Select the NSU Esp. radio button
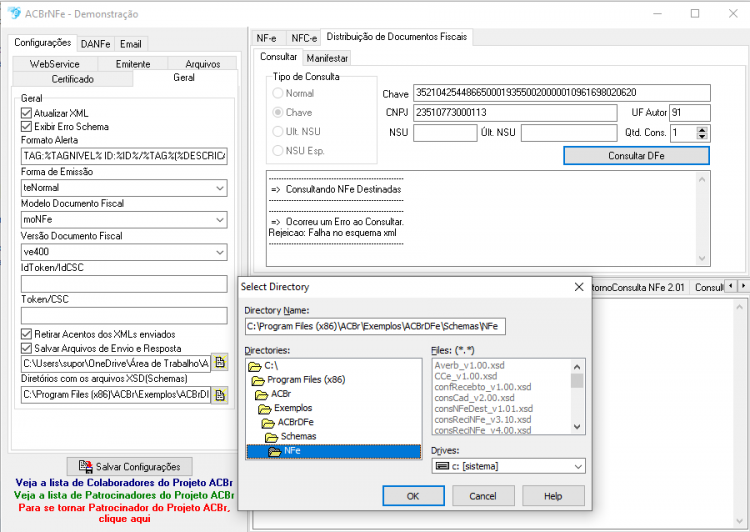This screenshot has height=532, width=750. pos(277,151)
